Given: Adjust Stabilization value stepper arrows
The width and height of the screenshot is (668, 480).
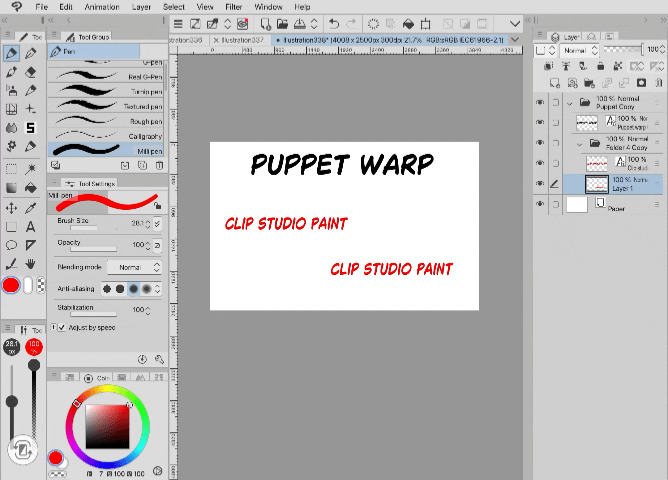Looking at the screenshot, I should click(x=148, y=310).
